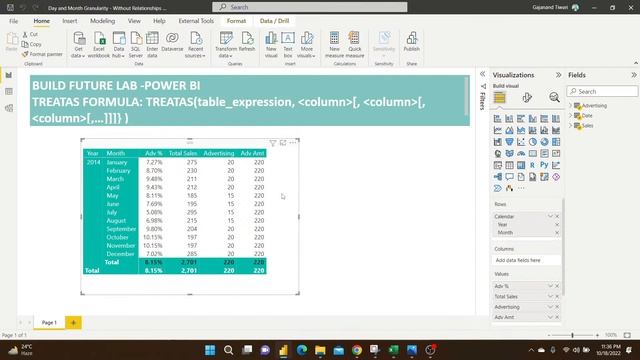Open the File menu
The height and width of the screenshot is (360, 640).
[x=13, y=21]
